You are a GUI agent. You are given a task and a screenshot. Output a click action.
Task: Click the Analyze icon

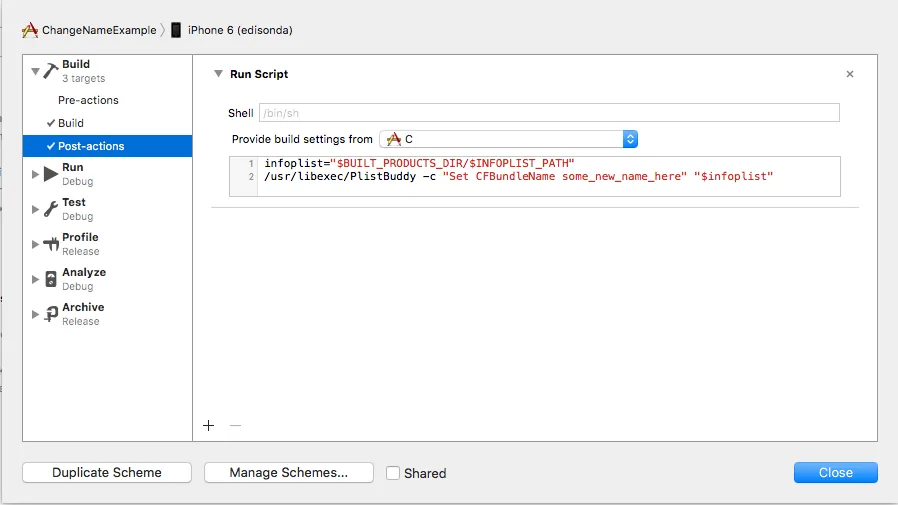pos(51,279)
